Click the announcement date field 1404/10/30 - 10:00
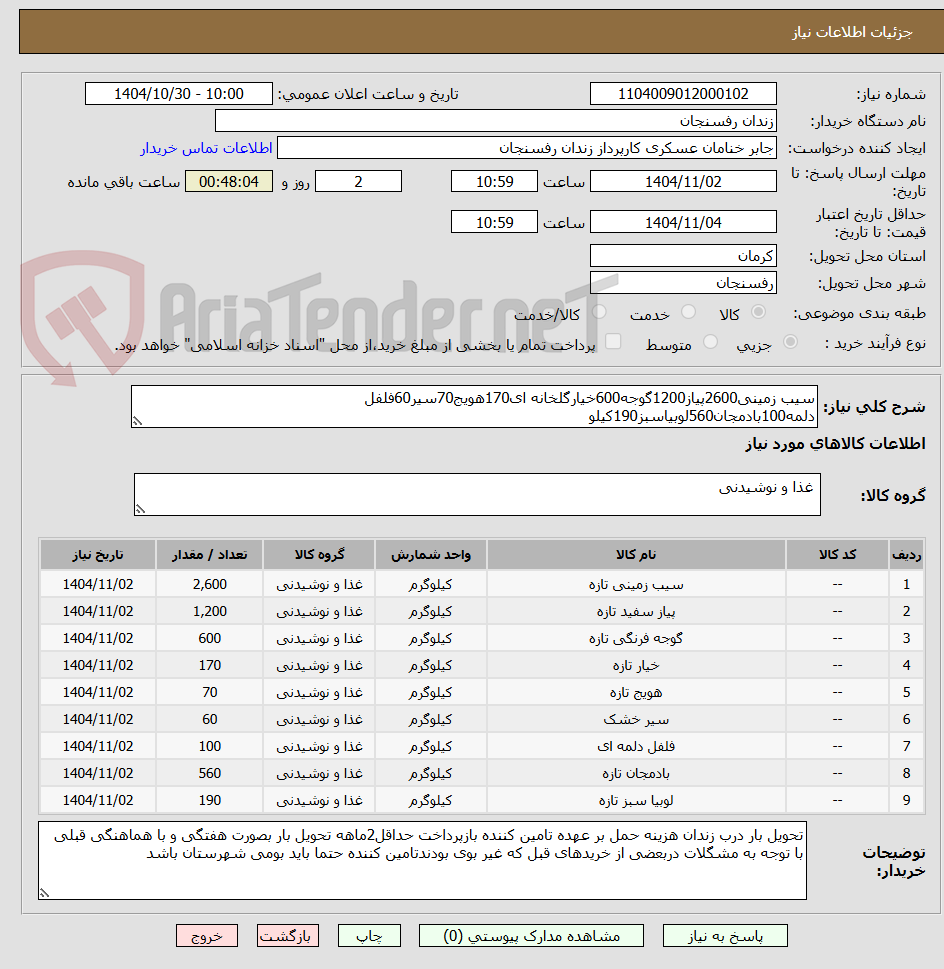 (179, 94)
